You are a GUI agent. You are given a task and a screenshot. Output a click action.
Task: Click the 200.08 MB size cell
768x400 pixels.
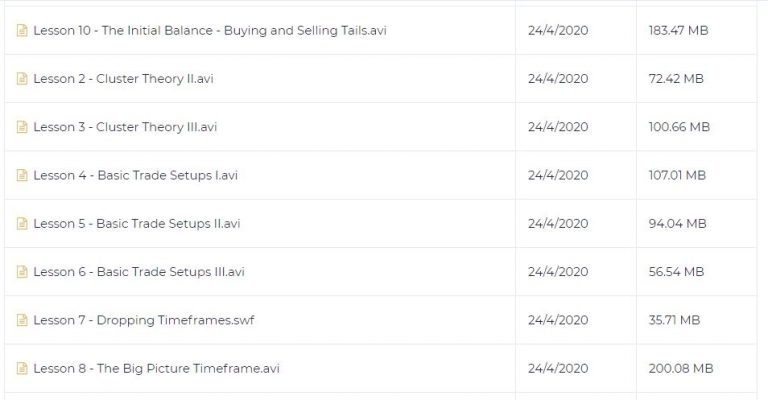[x=696, y=369]
